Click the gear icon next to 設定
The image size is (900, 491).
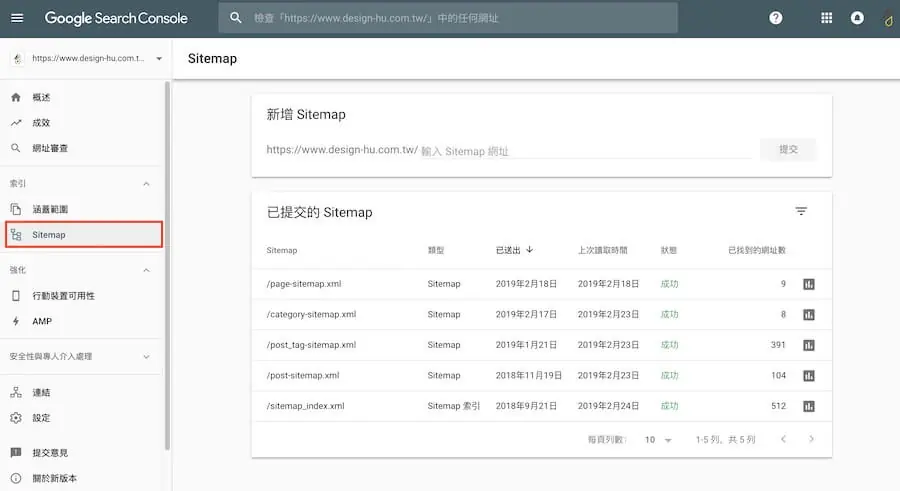coord(16,417)
